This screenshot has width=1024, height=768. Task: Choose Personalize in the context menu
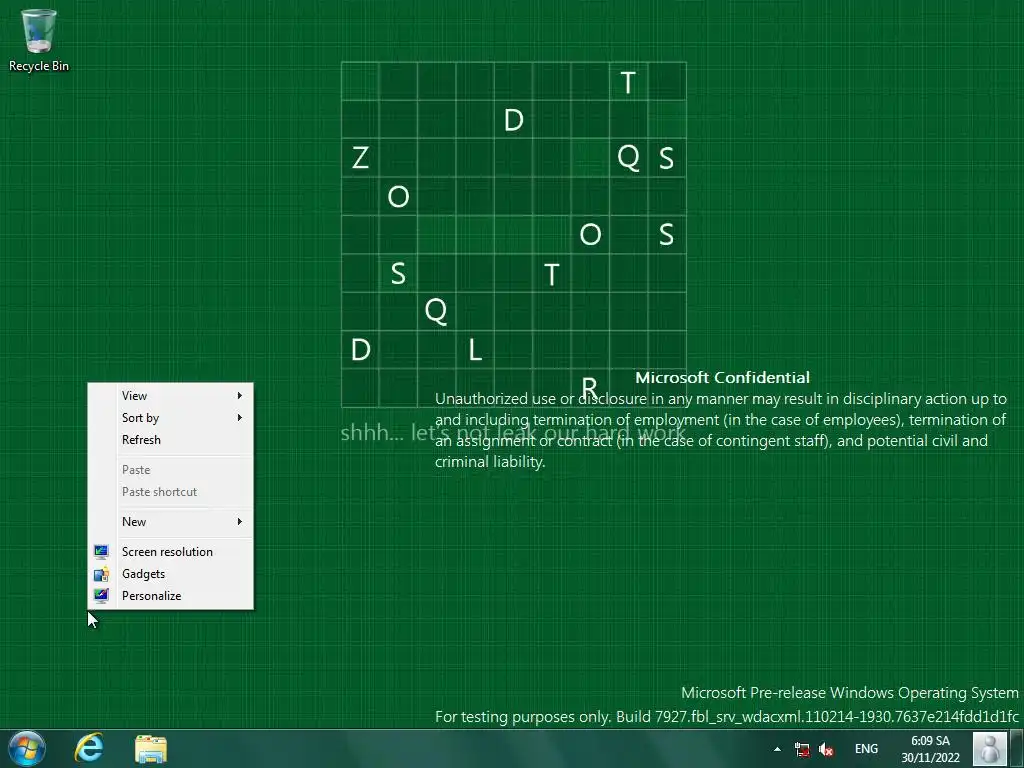[x=170, y=596]
